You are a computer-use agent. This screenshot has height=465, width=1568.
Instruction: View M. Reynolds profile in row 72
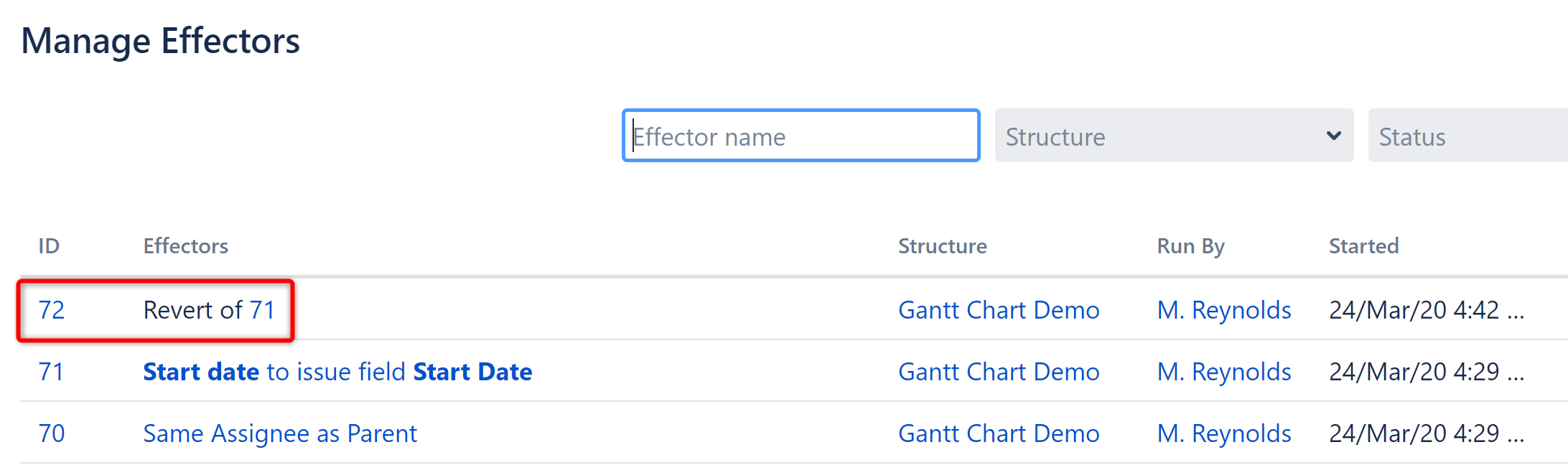1224,309
